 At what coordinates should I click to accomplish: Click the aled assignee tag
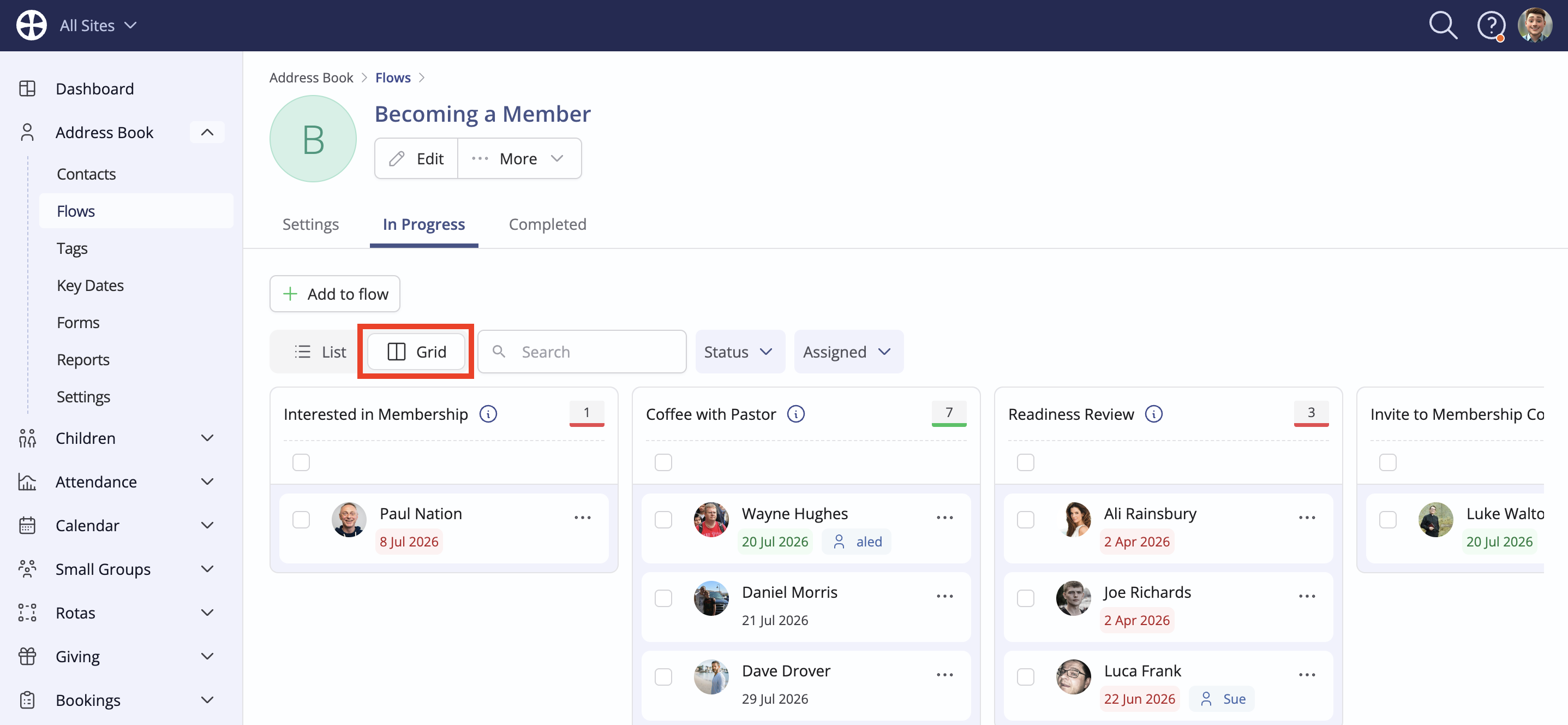pos(857,542)
